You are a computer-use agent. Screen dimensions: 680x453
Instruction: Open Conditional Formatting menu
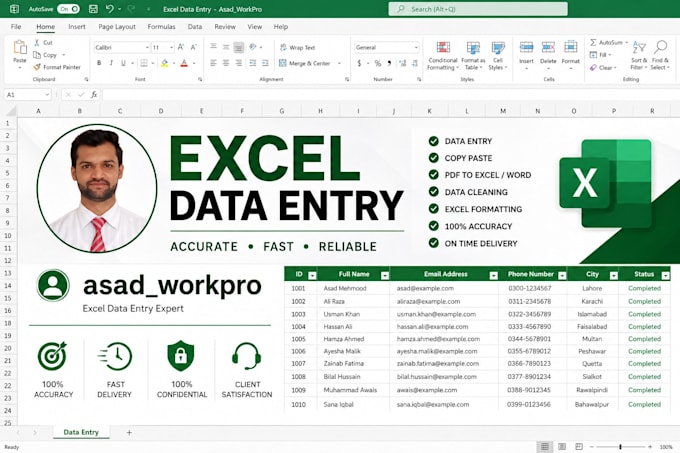coord(442,55)
